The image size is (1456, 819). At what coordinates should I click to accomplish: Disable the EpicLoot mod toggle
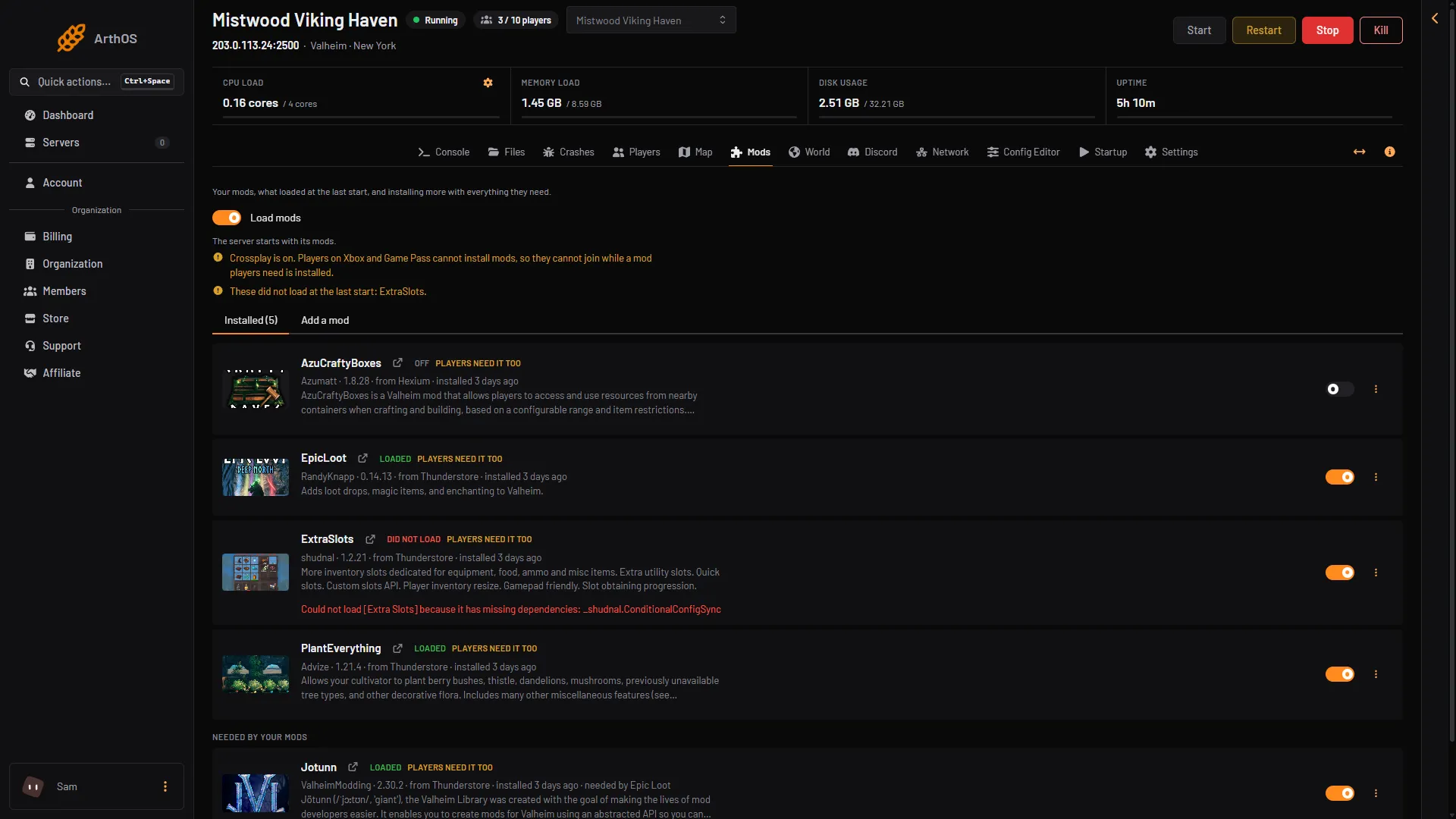(x=1339, y=477)
